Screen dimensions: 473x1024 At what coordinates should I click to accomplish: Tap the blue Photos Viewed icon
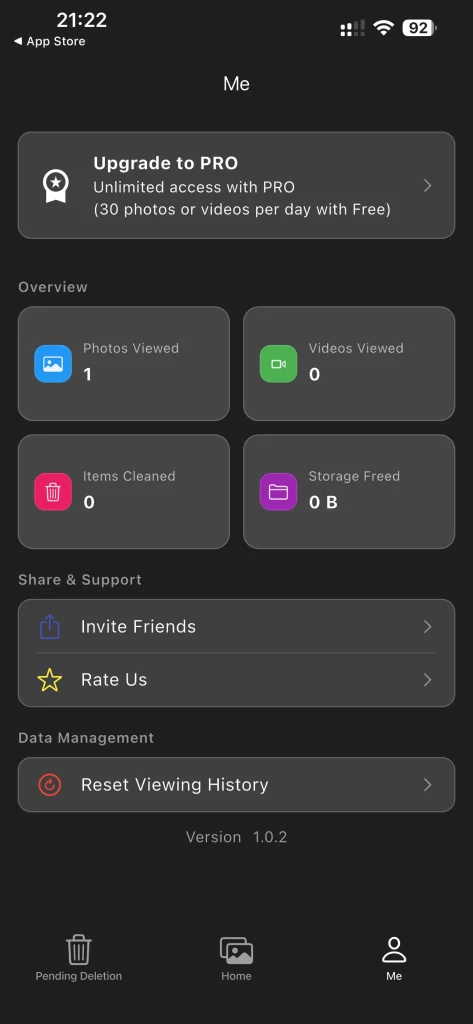tap(53, 364)
